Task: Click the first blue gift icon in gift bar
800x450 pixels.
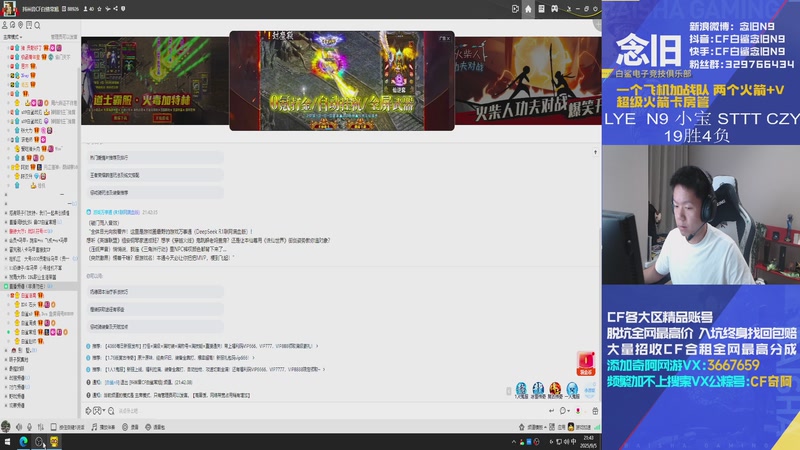Action: pyautogui.click(x=521, y=390)
